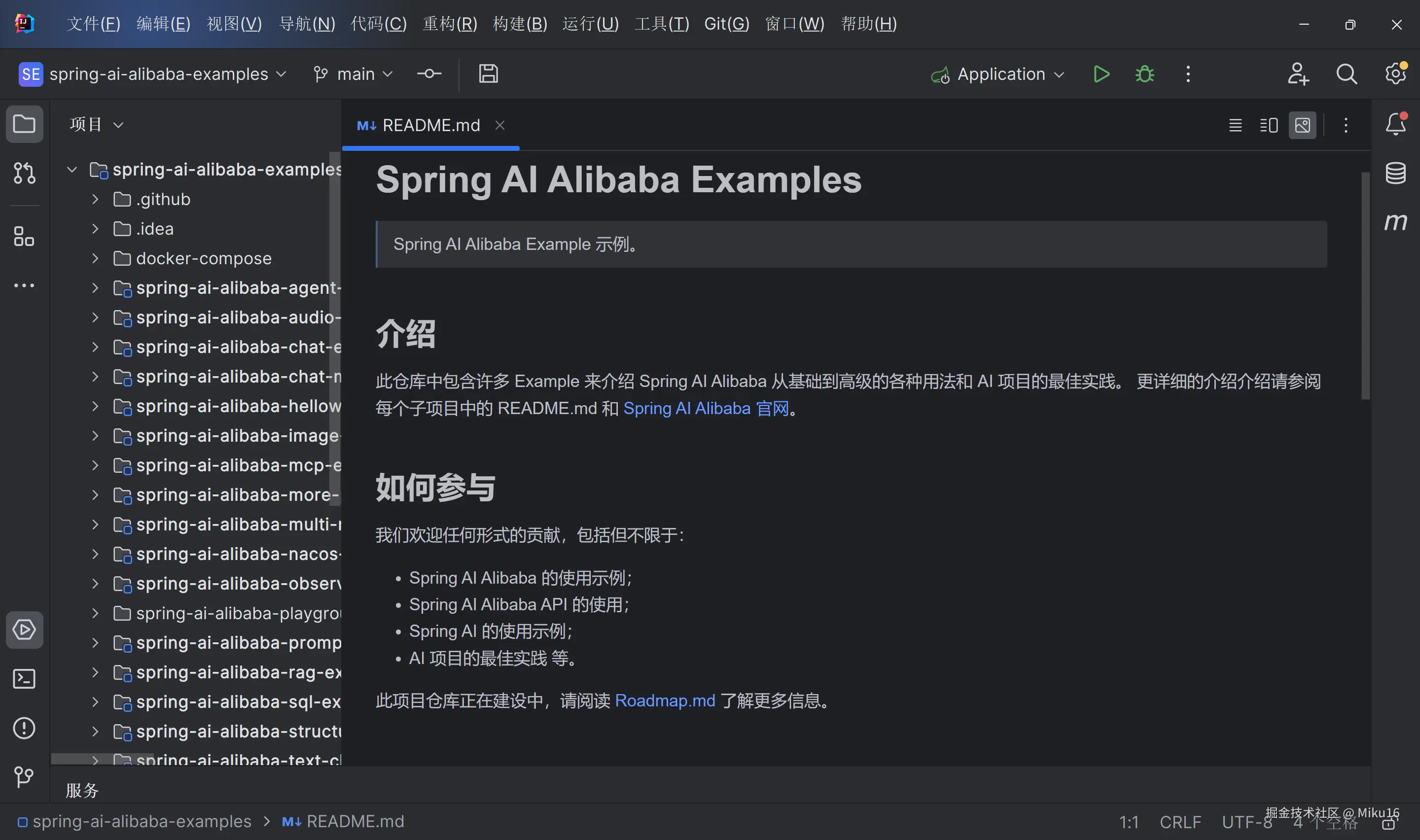Open the Roadmap.md link
This screenshot has height=840, width=1420.
665,701
